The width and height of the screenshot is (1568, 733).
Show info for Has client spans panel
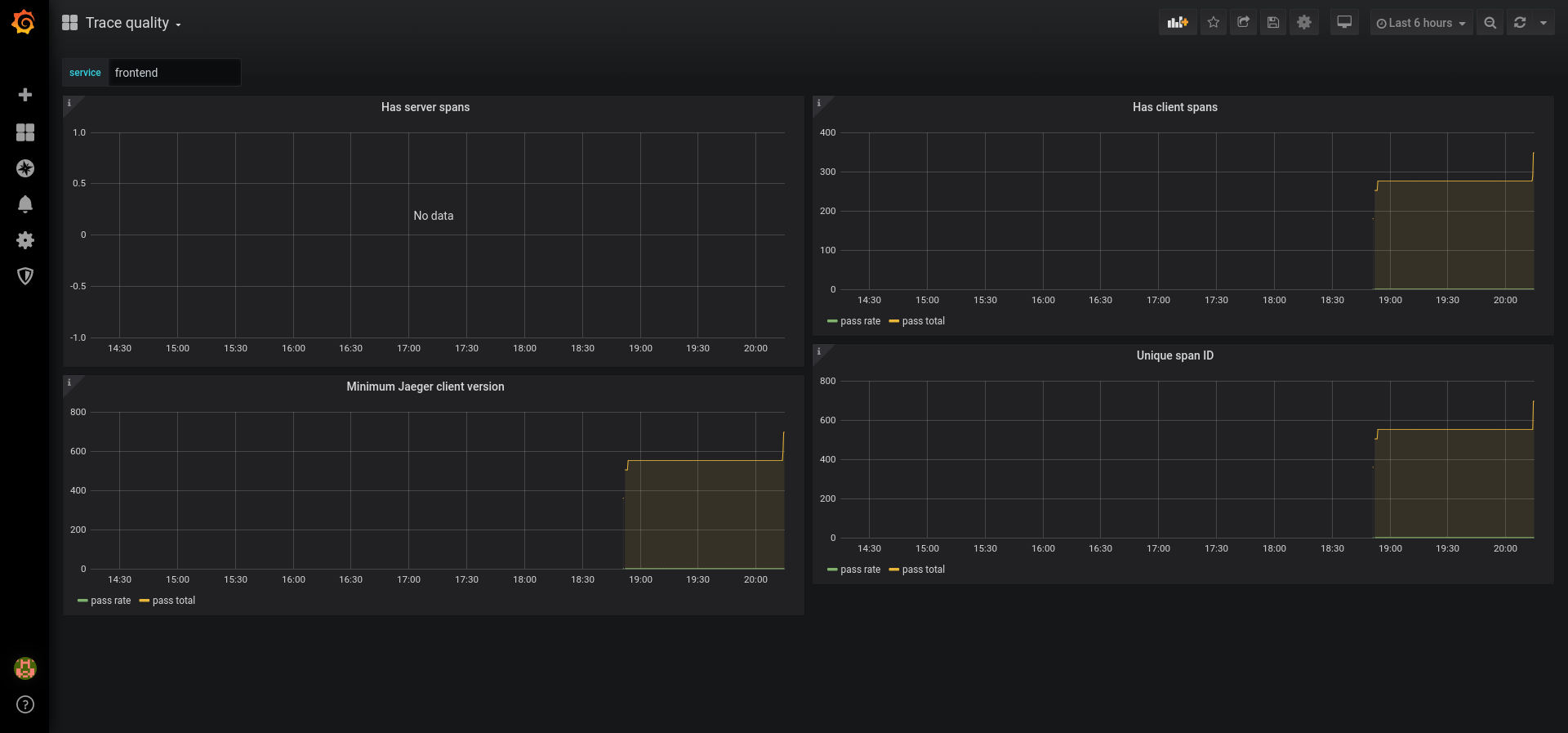click(819, 103)
